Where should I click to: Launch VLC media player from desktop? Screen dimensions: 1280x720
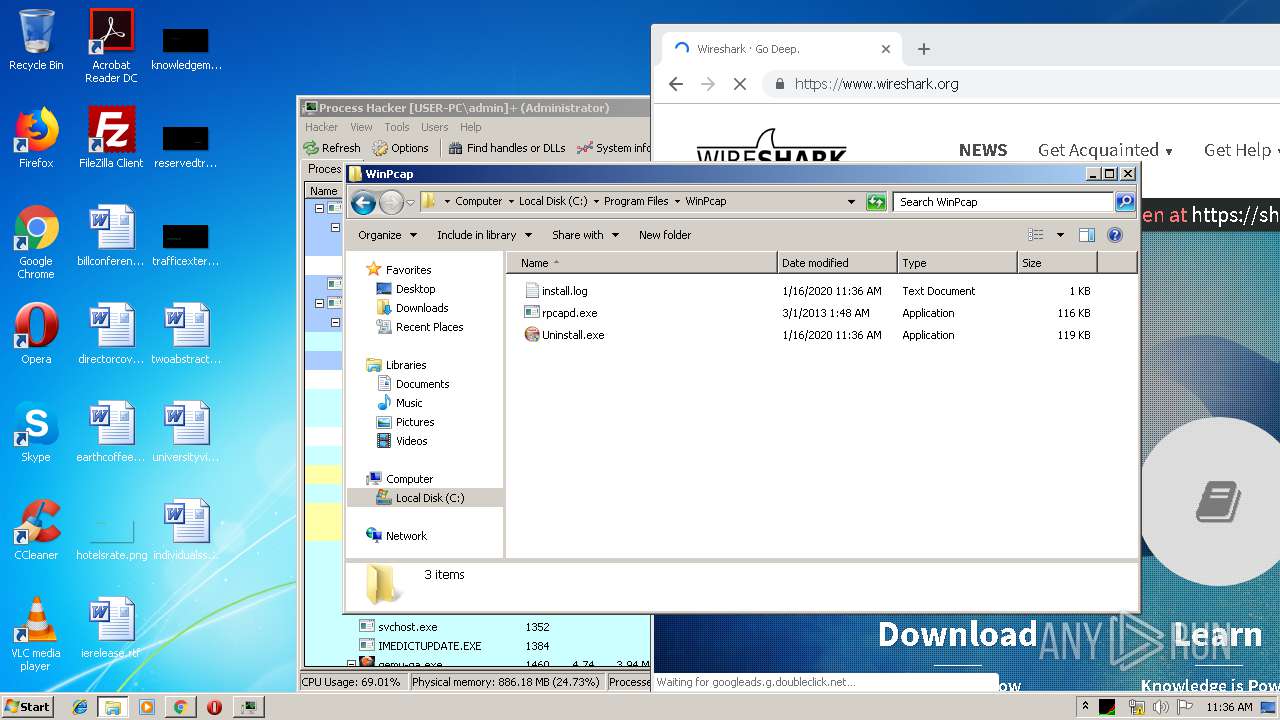coord(36,635)
